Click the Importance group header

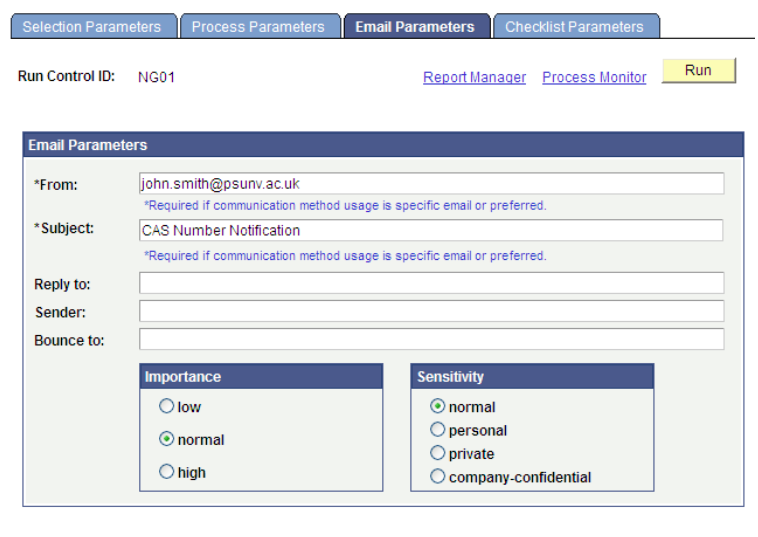click(x=261, y=377)
